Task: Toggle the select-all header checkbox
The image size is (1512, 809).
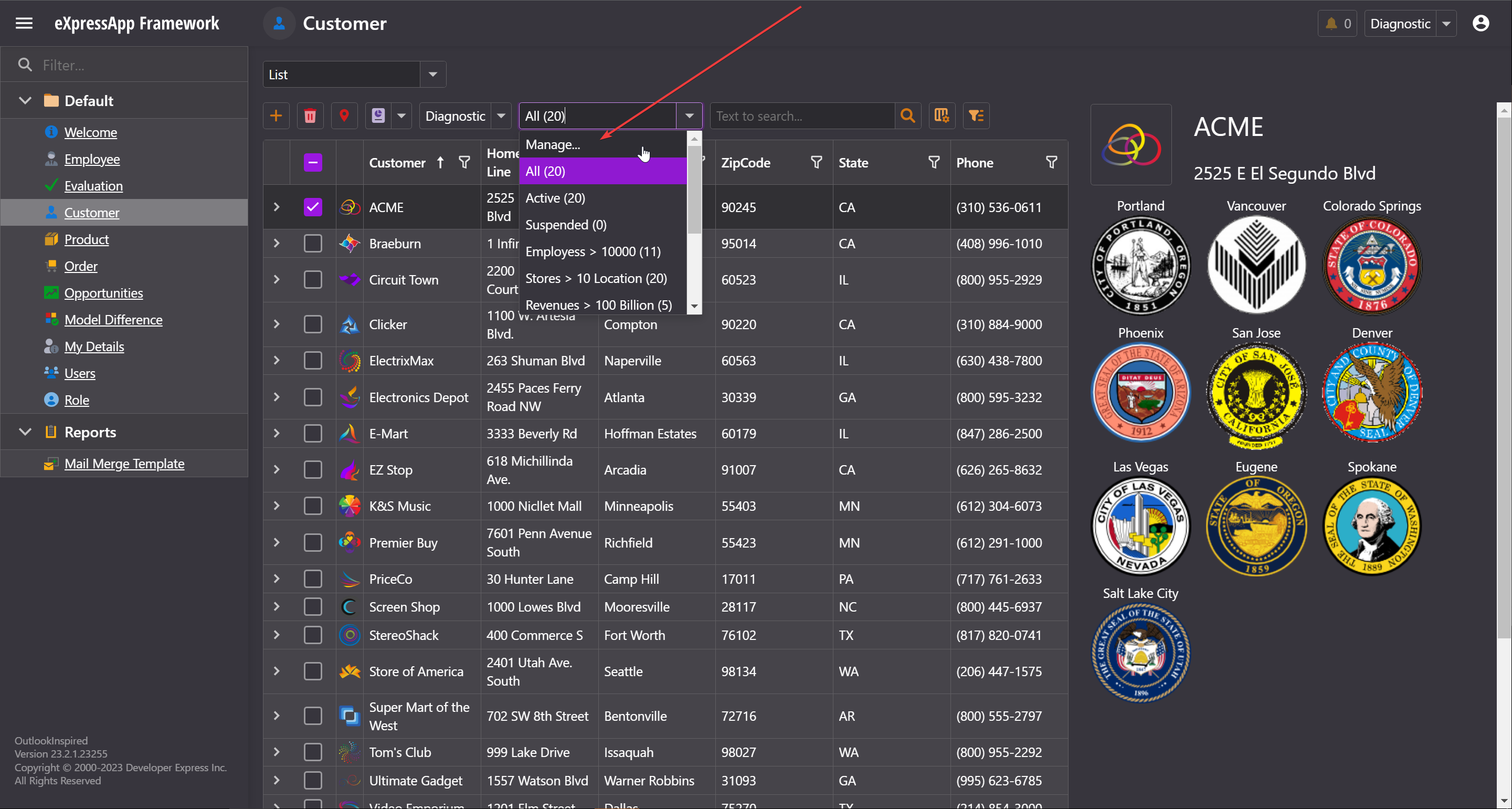Action: pyautogui.click(x=313, y=162)
